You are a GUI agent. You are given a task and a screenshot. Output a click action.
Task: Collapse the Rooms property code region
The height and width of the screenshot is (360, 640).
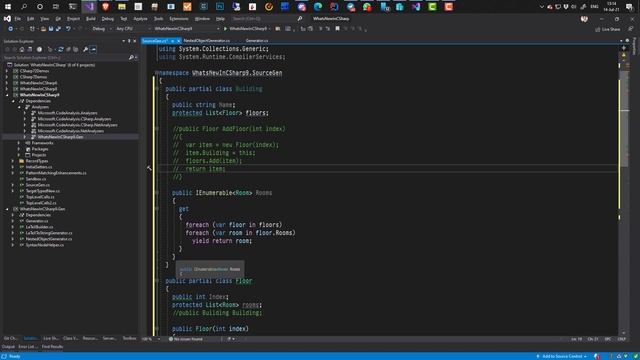156,193
